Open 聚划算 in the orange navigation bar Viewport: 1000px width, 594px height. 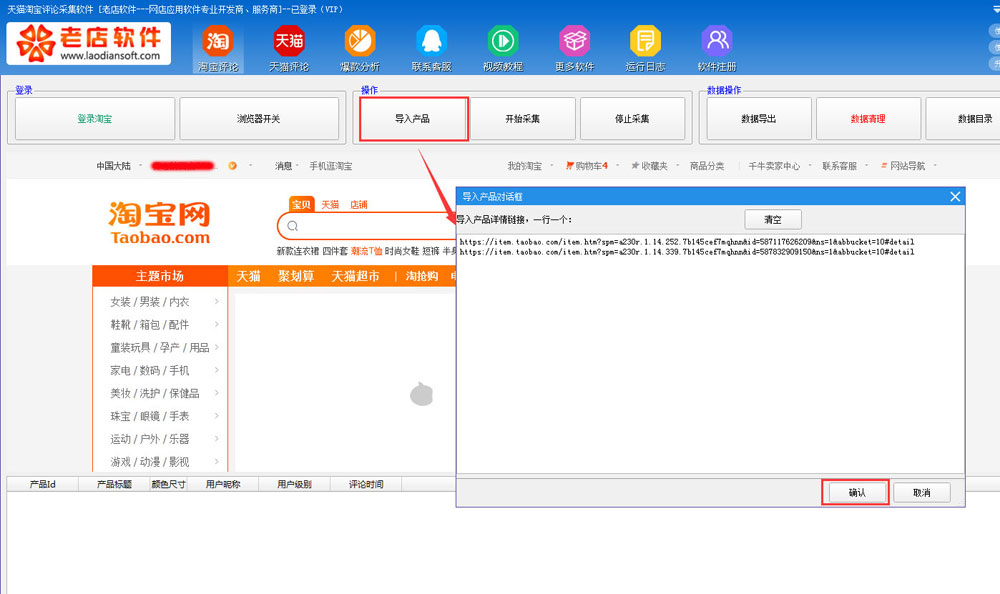point(296,276)
